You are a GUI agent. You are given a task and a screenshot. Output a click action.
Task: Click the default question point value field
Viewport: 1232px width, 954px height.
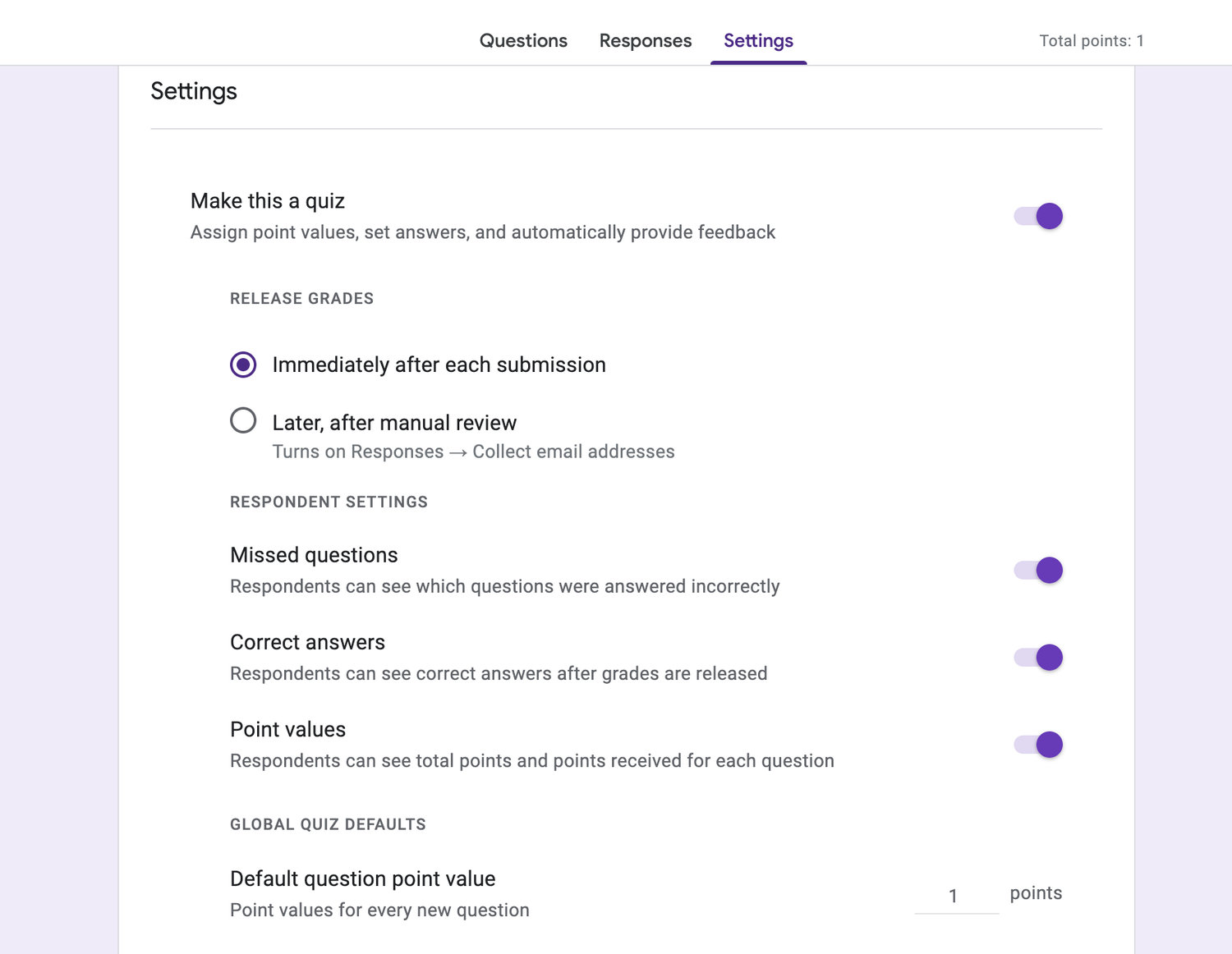(957, 896)
